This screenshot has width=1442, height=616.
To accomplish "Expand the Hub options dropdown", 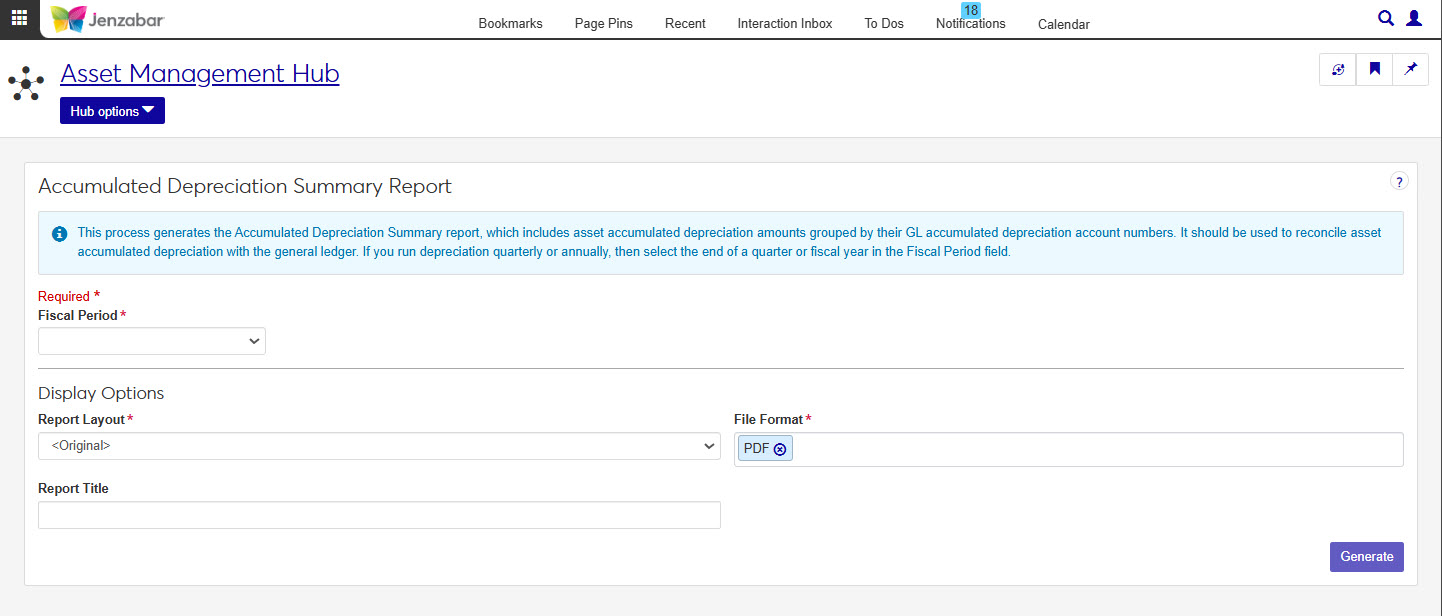I will tap(112, 111).
